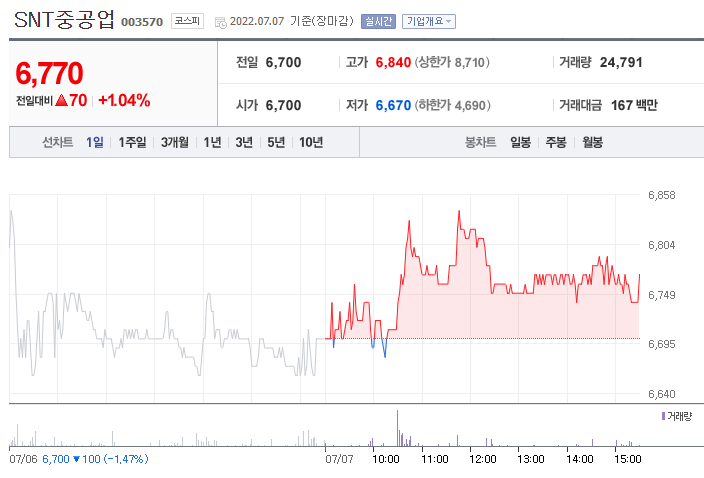The height and width of the screenshot is (478, 704).
Task: Switch to 주봉 candle chart
Action: click(556, 142)
